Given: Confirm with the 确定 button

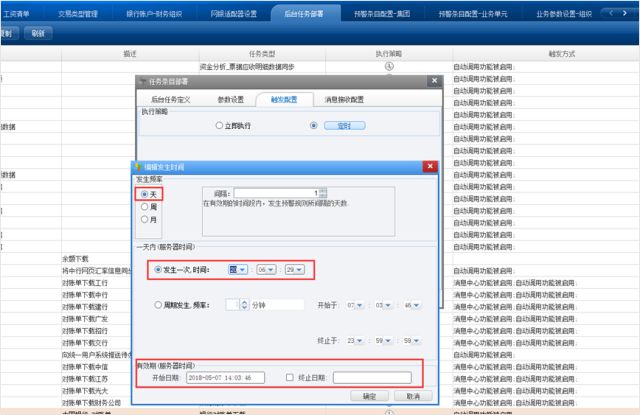Looking at the screenshot, I should pos(369,396).
